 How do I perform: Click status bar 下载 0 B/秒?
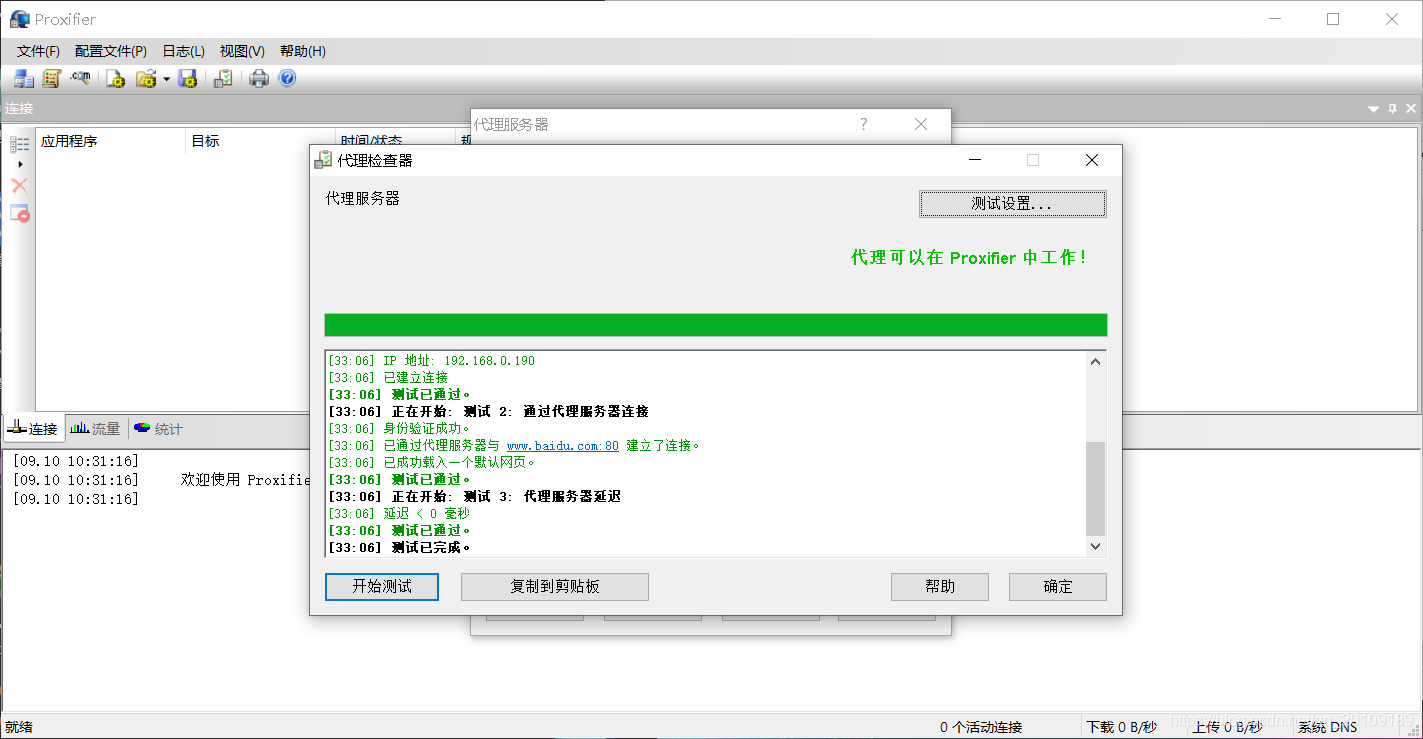click(x=1122, y=727)
